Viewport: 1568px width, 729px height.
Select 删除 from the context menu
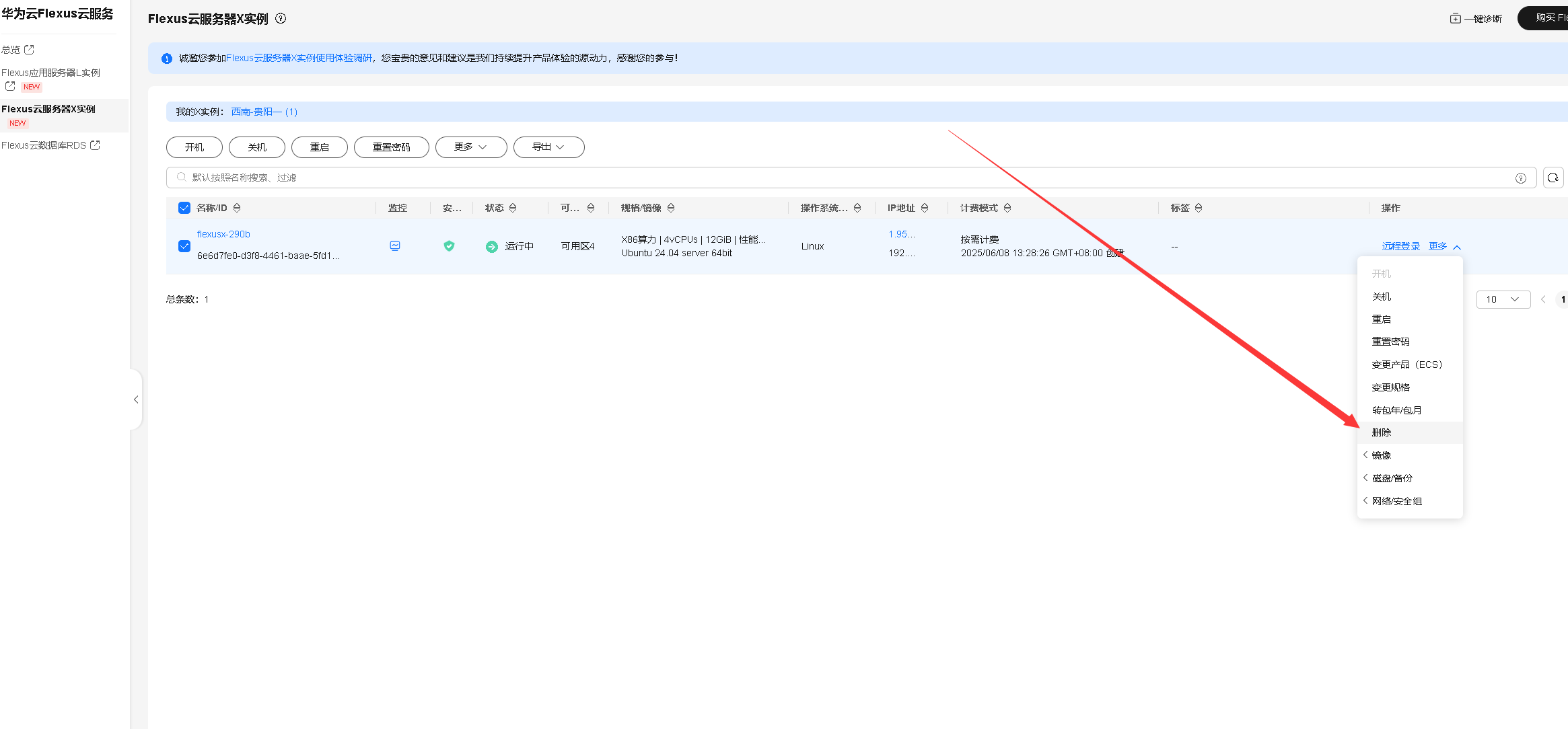(x=1382, y=432)
